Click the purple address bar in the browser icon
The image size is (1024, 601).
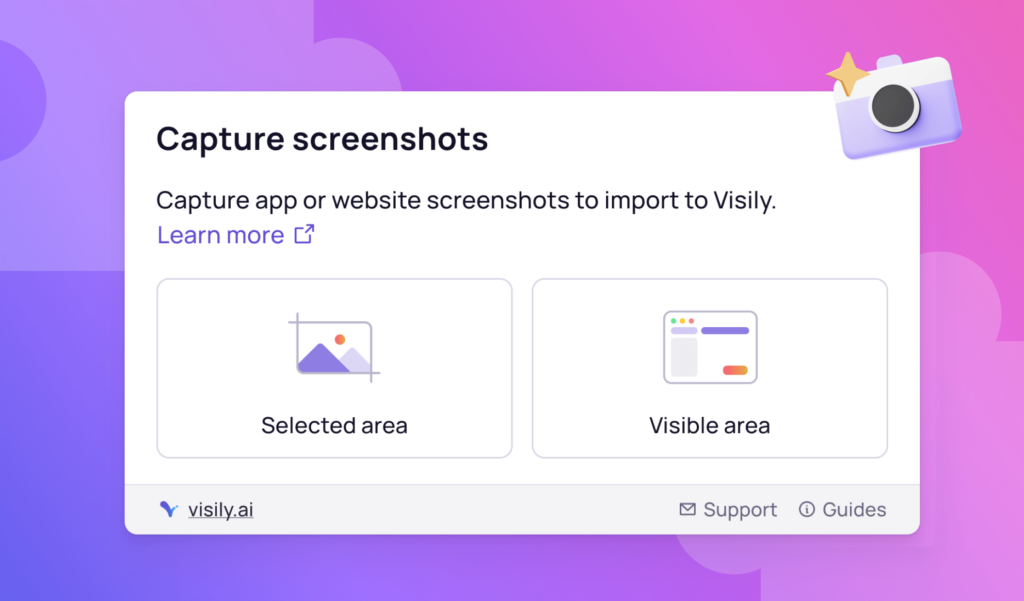coord(724,329)
